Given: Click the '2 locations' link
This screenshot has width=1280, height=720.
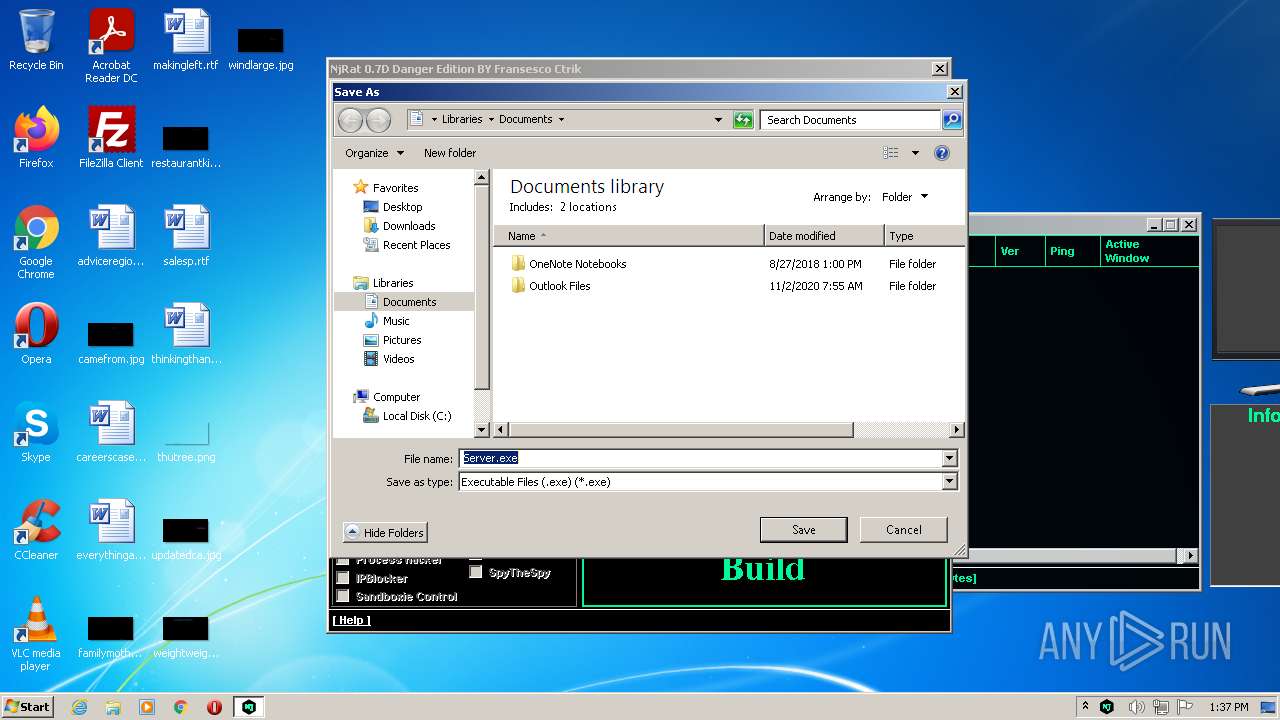Looking at the screenshot, I should (x=588, y=207).
